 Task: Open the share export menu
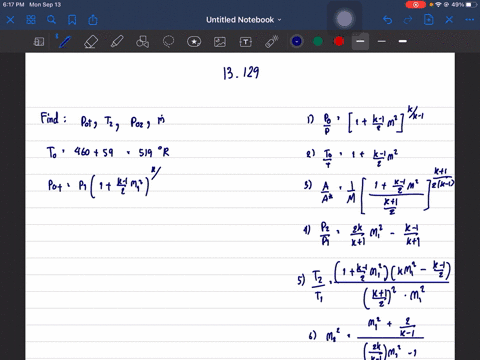coord(93,20)
